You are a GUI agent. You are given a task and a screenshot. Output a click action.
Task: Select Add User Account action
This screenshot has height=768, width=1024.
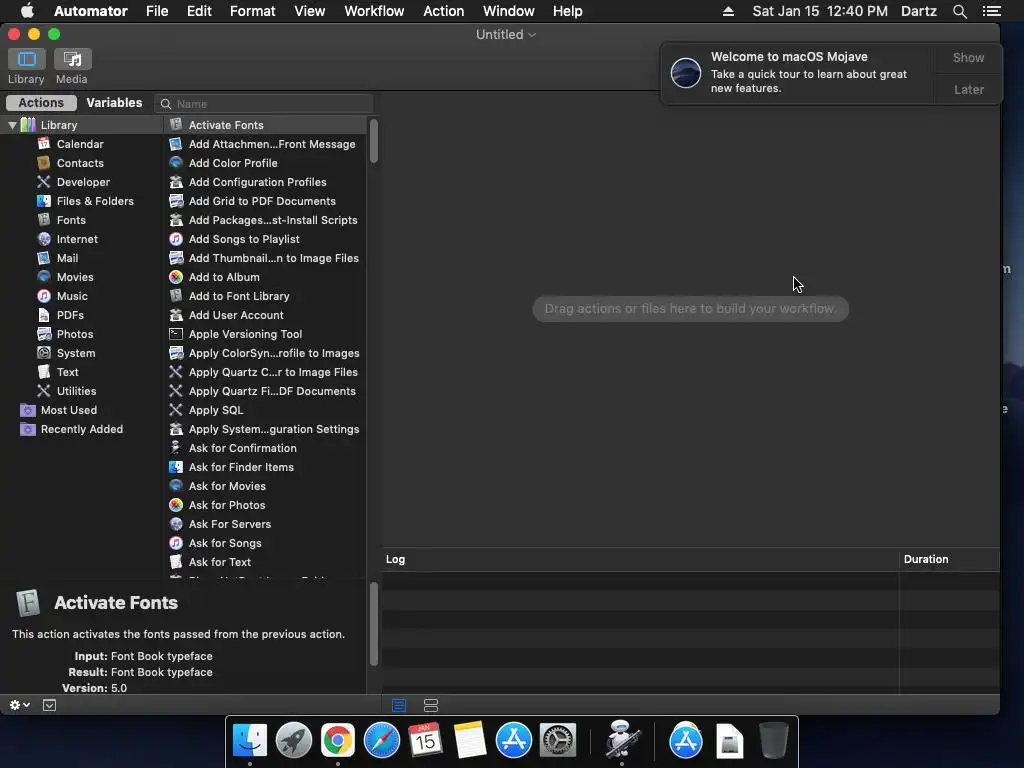(266, 315)
